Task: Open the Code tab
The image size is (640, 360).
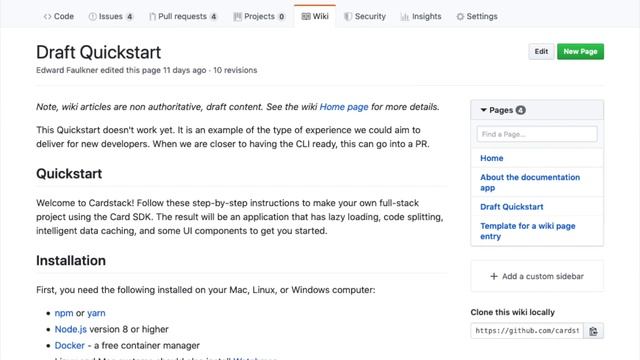Action: pyautogui.click(x=58, y=16)
